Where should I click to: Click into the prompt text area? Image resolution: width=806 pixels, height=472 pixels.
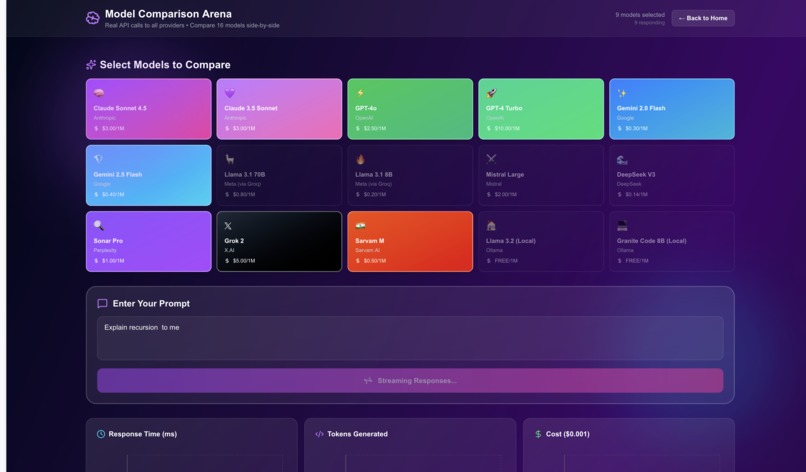[410, 338]
